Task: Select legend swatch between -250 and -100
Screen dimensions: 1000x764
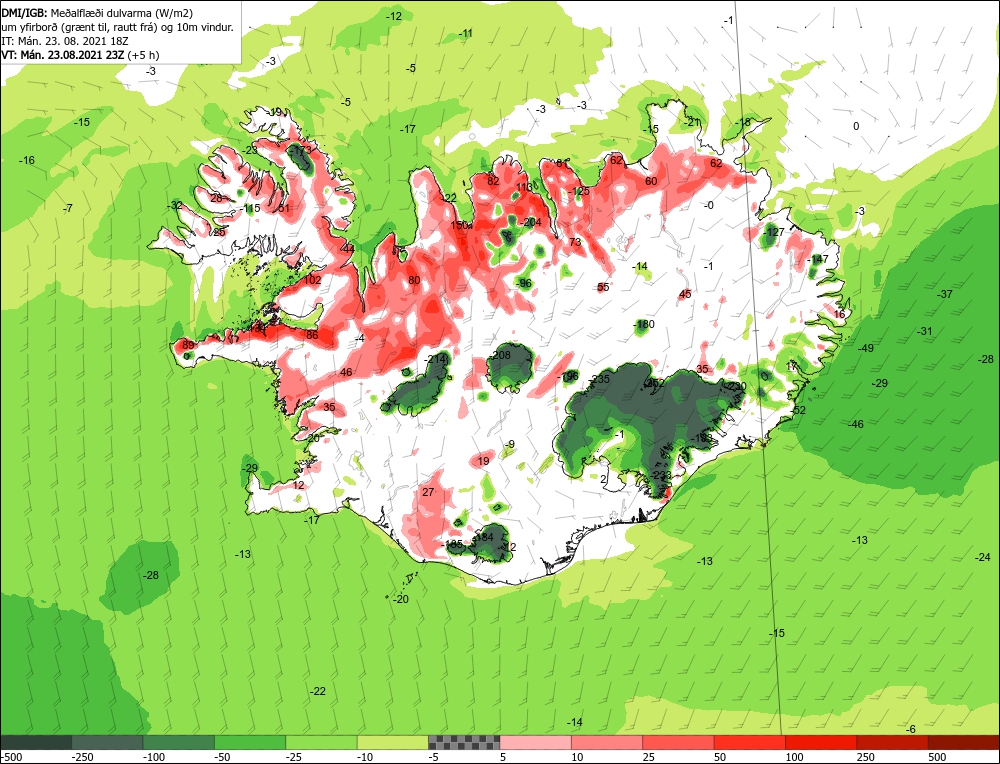Action: 108,742
